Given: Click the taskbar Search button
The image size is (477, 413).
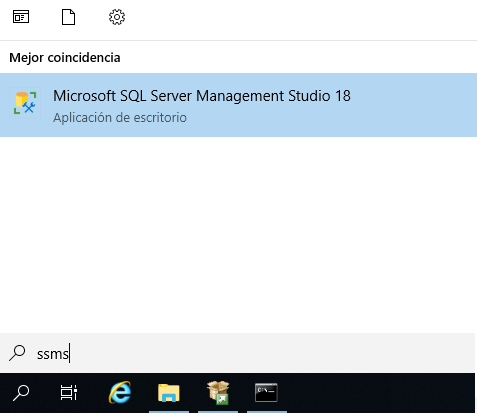Looking at the screenshot, I should [21, 393].
